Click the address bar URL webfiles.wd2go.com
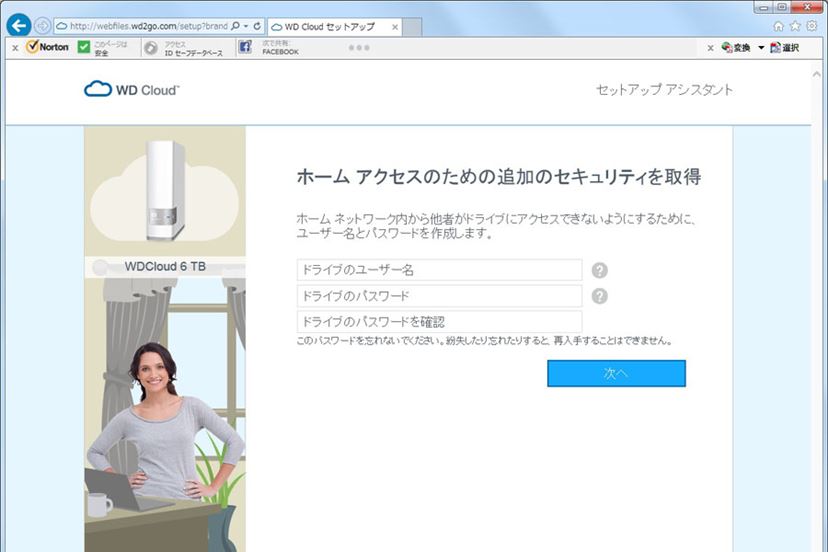 148,26
